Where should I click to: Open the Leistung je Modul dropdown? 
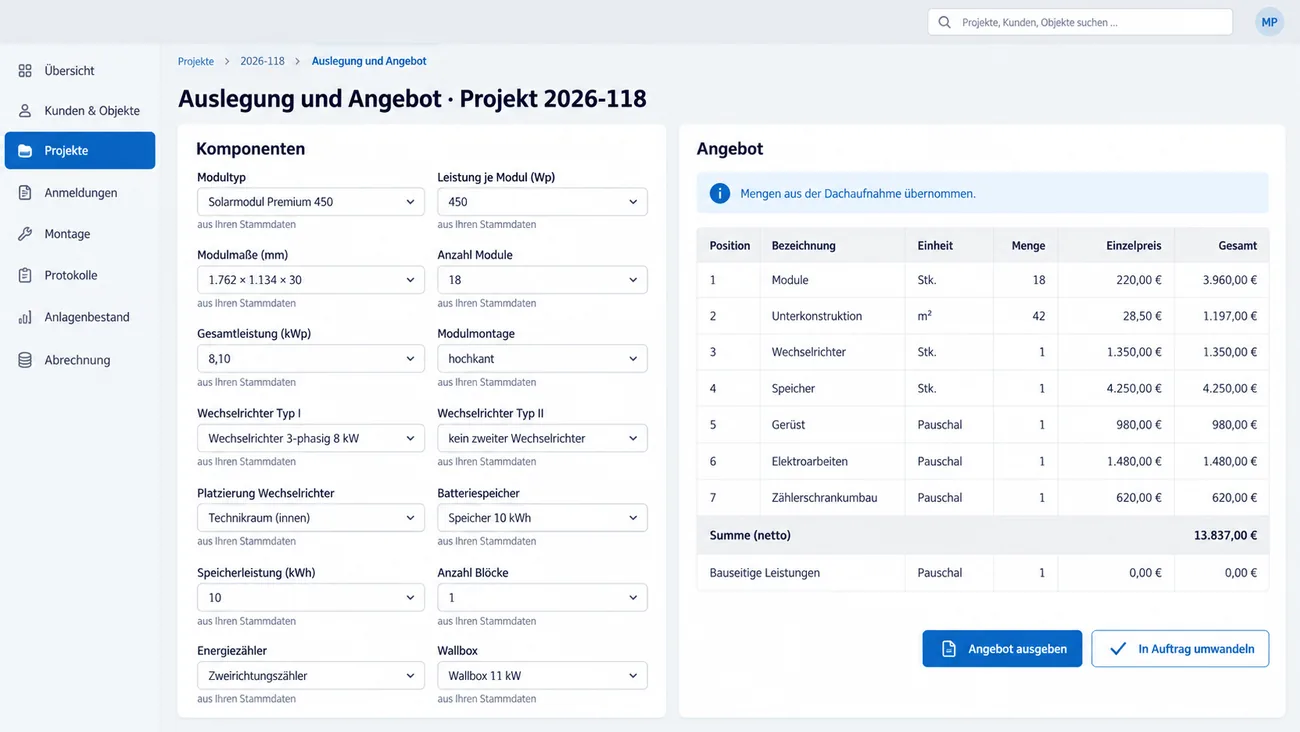point(542,202)
